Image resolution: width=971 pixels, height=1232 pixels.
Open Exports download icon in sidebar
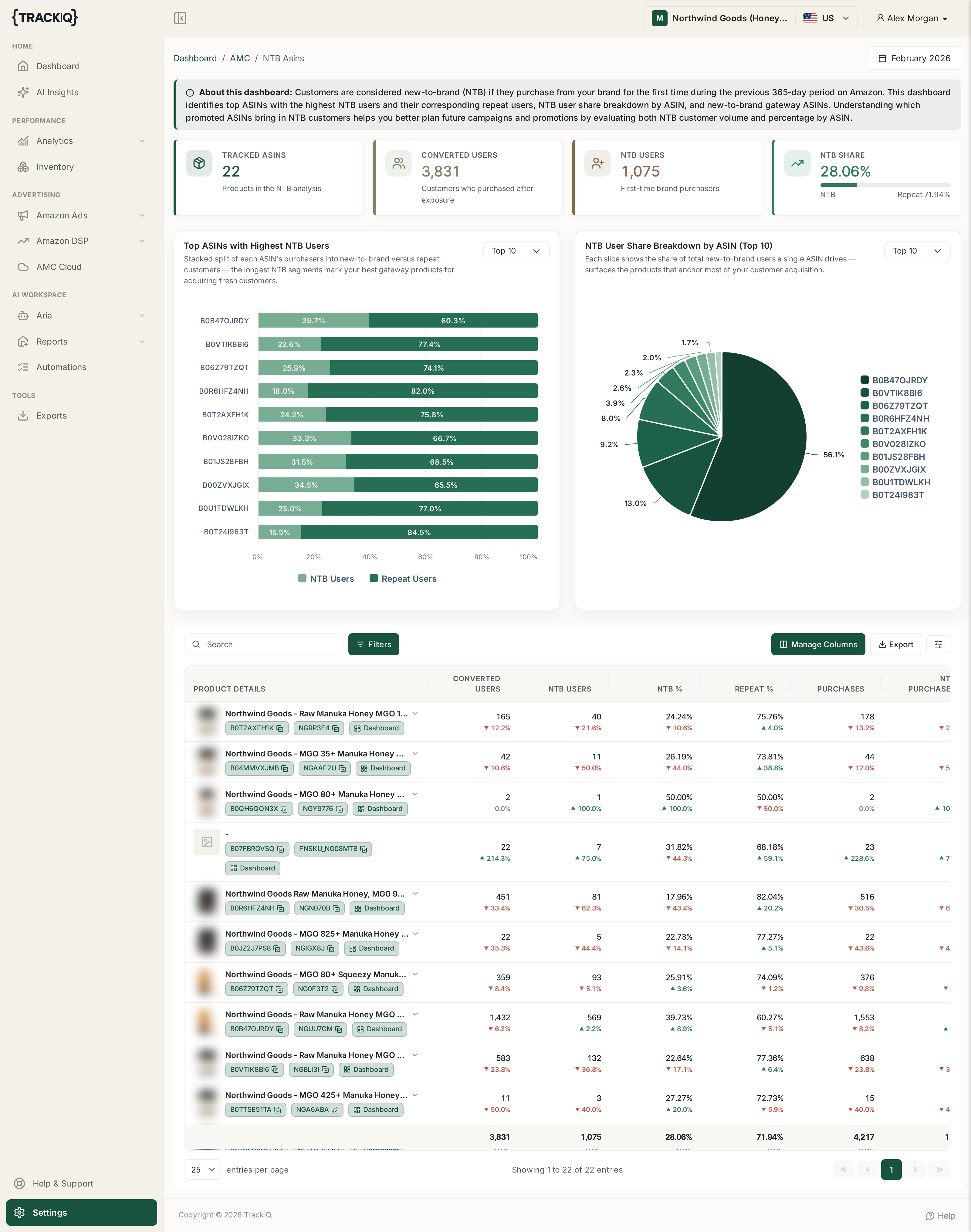23,416
